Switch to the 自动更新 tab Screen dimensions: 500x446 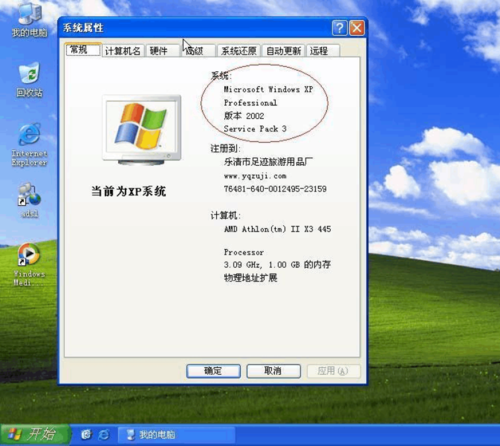click(283, 51)
